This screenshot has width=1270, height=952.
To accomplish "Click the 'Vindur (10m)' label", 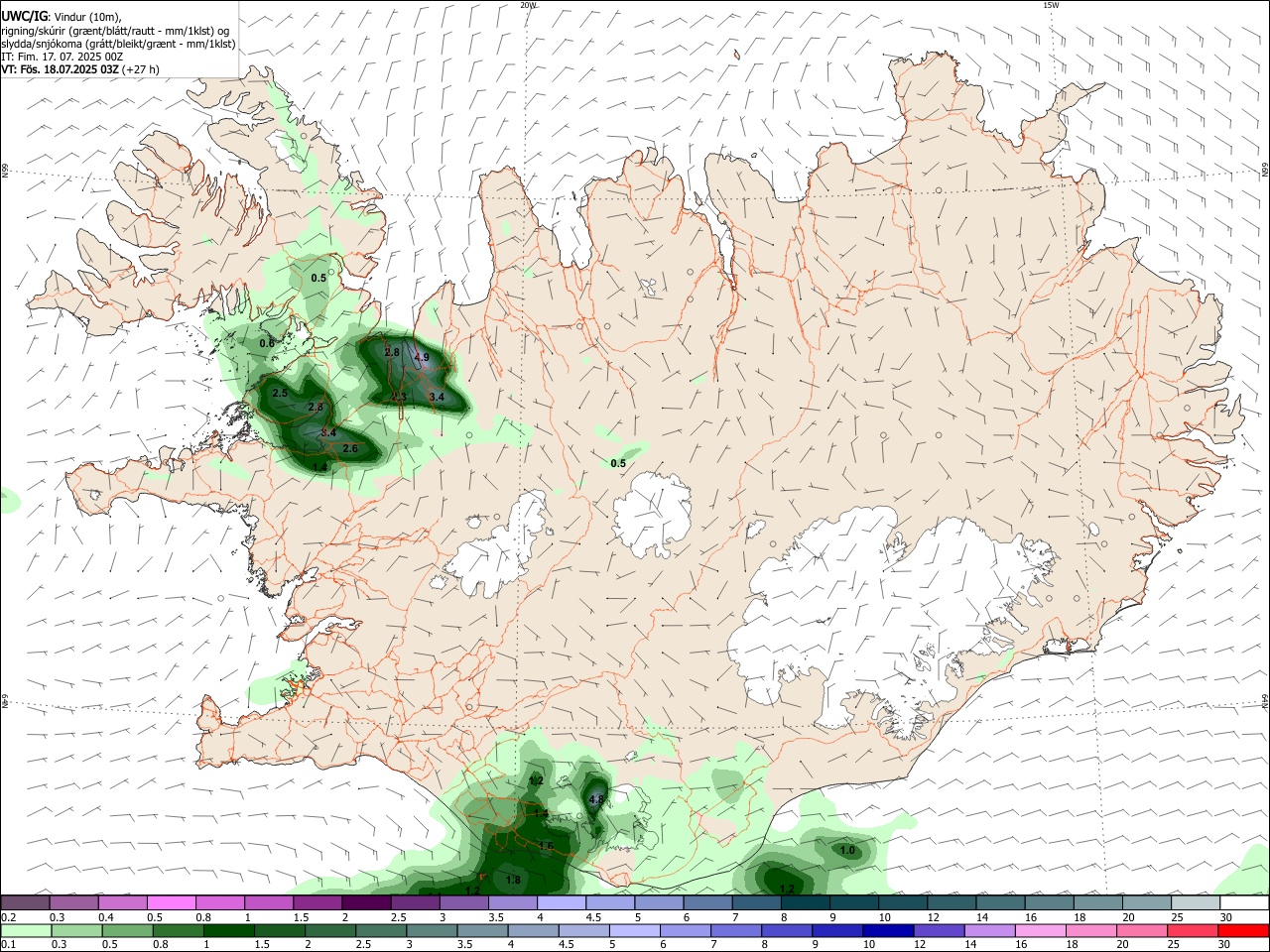I will (x=88, y=17).
